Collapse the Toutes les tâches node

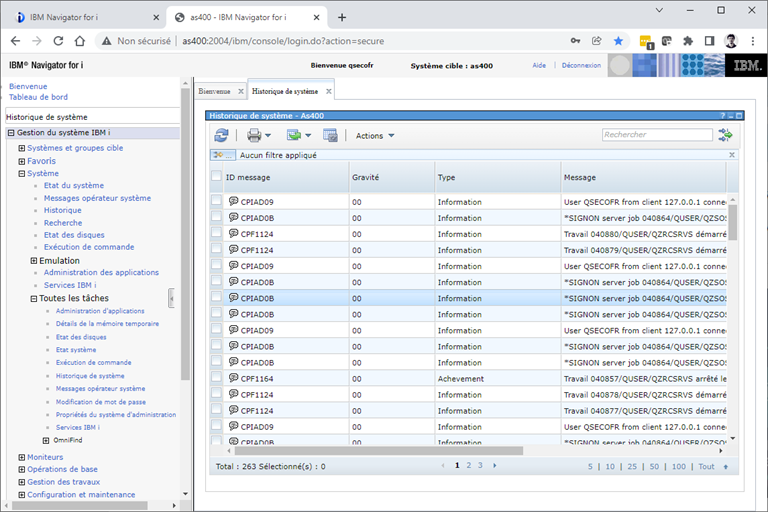(34, 298)
